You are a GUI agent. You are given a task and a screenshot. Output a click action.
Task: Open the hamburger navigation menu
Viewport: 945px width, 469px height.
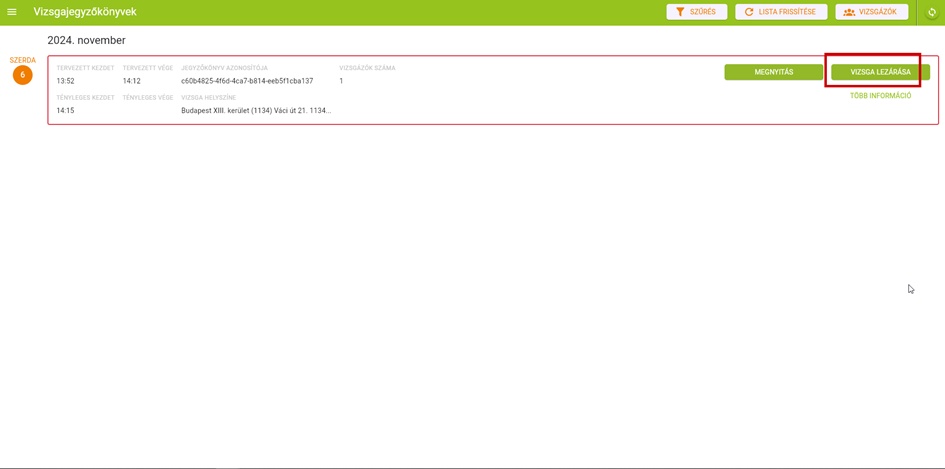(x=11, y=12)
